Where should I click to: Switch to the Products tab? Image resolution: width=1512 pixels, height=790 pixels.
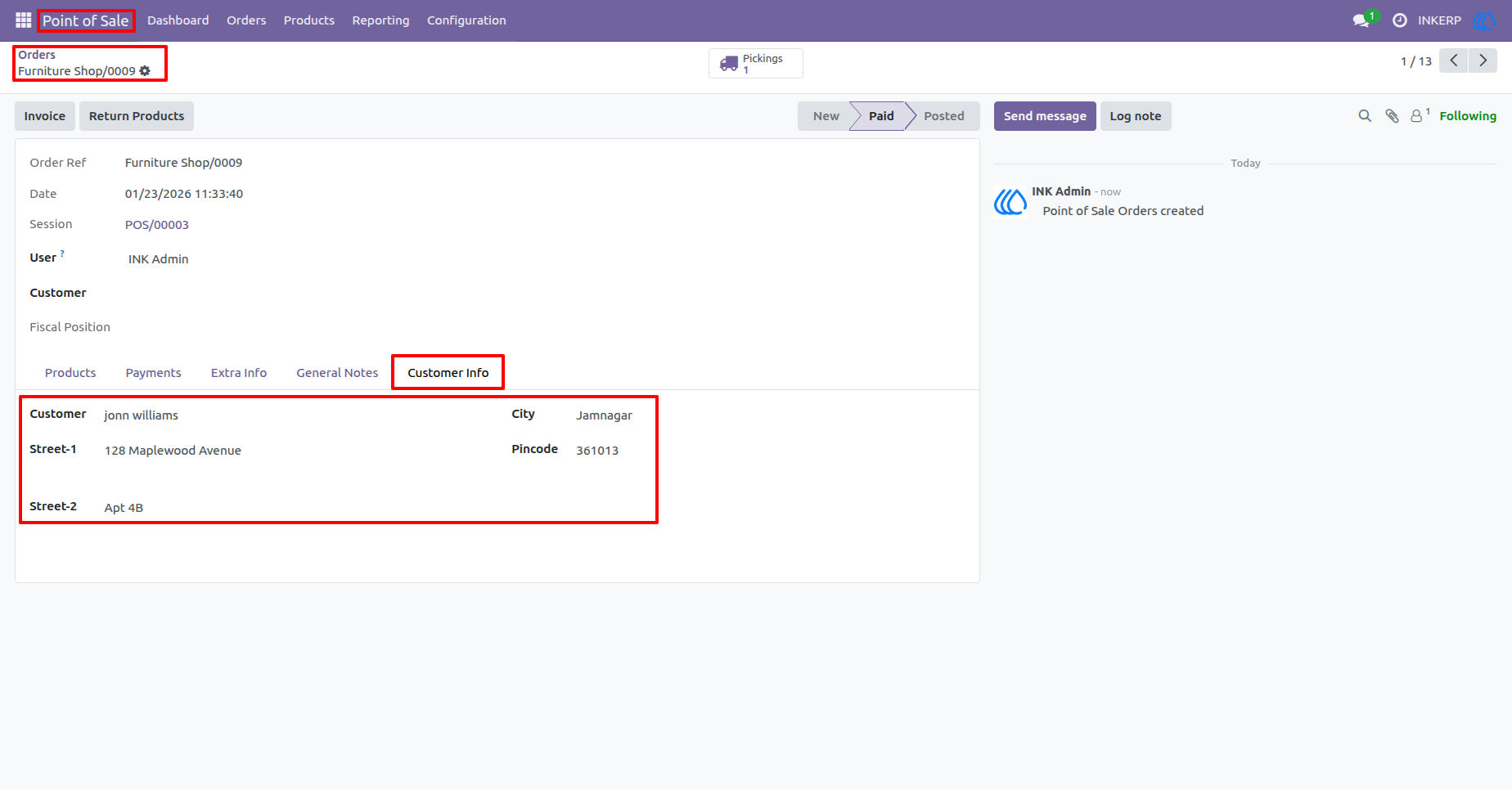pos(70,373)
